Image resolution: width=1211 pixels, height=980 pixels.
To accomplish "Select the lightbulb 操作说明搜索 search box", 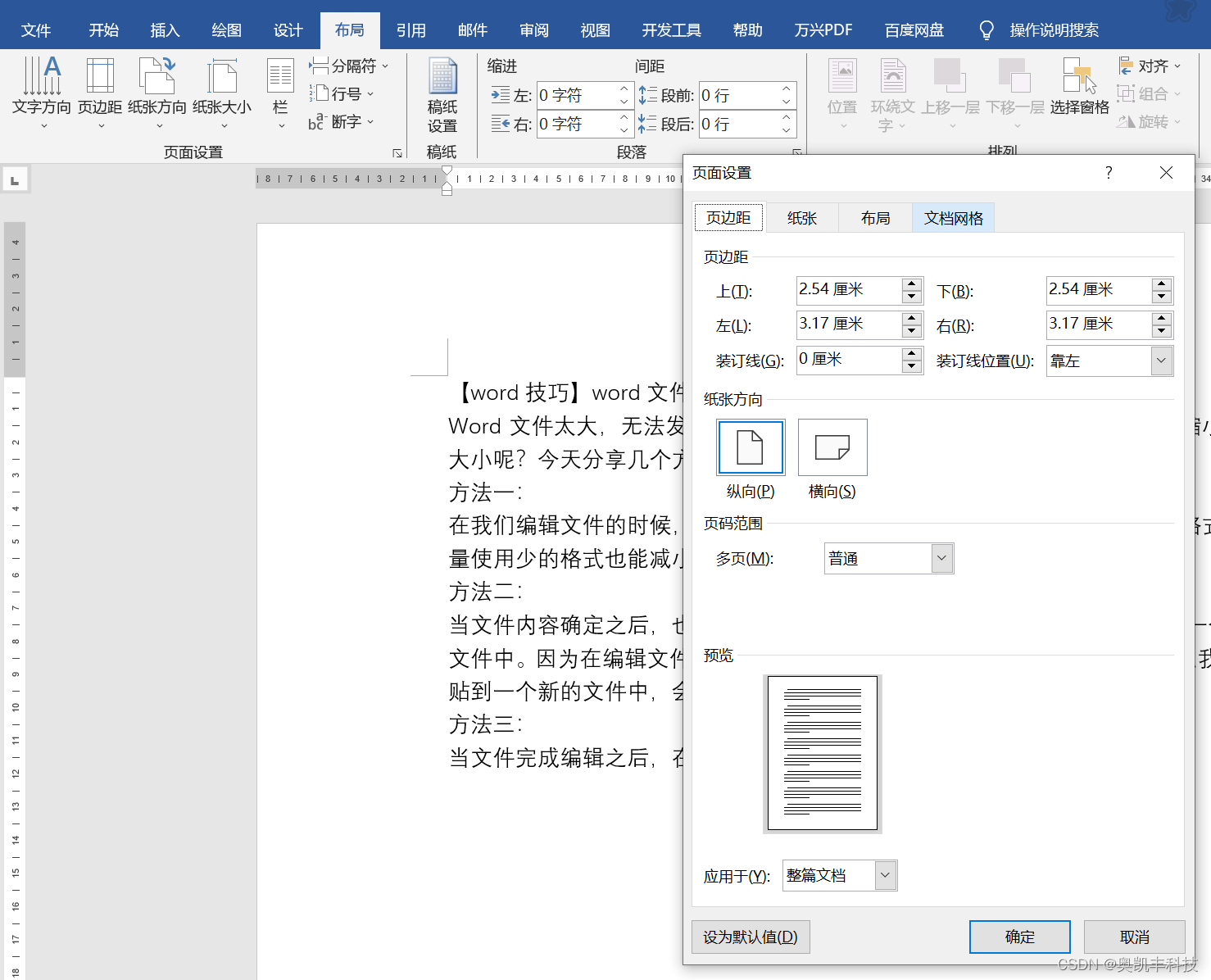I will pyautogui.click(x=1039, y=30).
